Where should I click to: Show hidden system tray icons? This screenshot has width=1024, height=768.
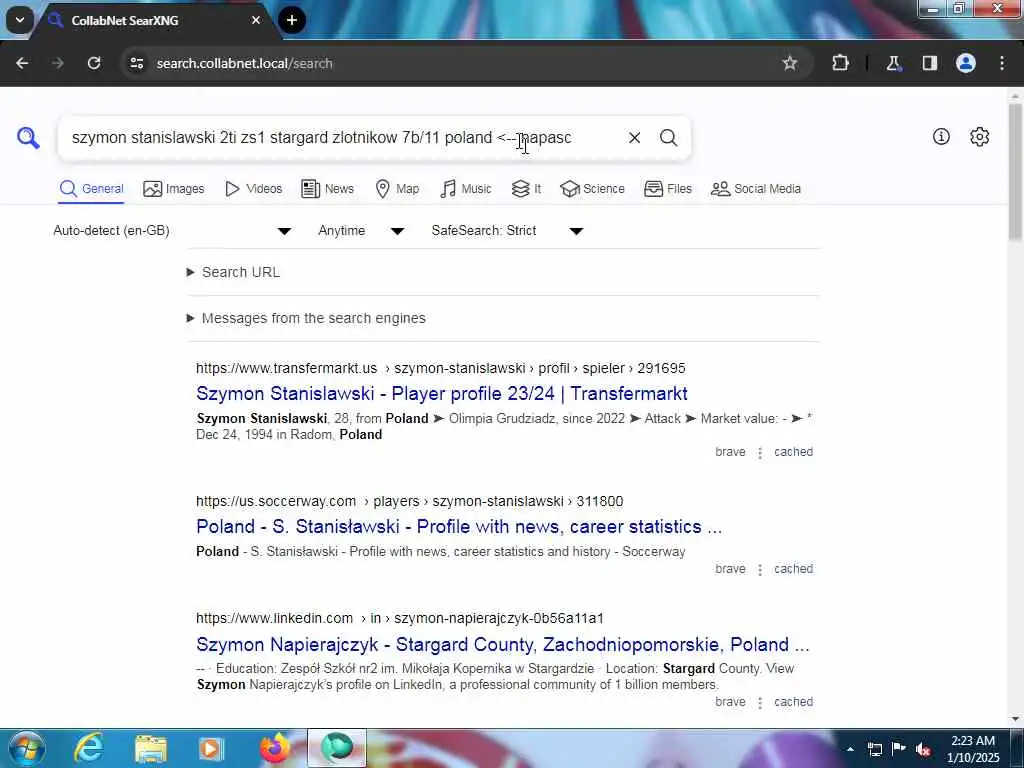tap(850, 749)
